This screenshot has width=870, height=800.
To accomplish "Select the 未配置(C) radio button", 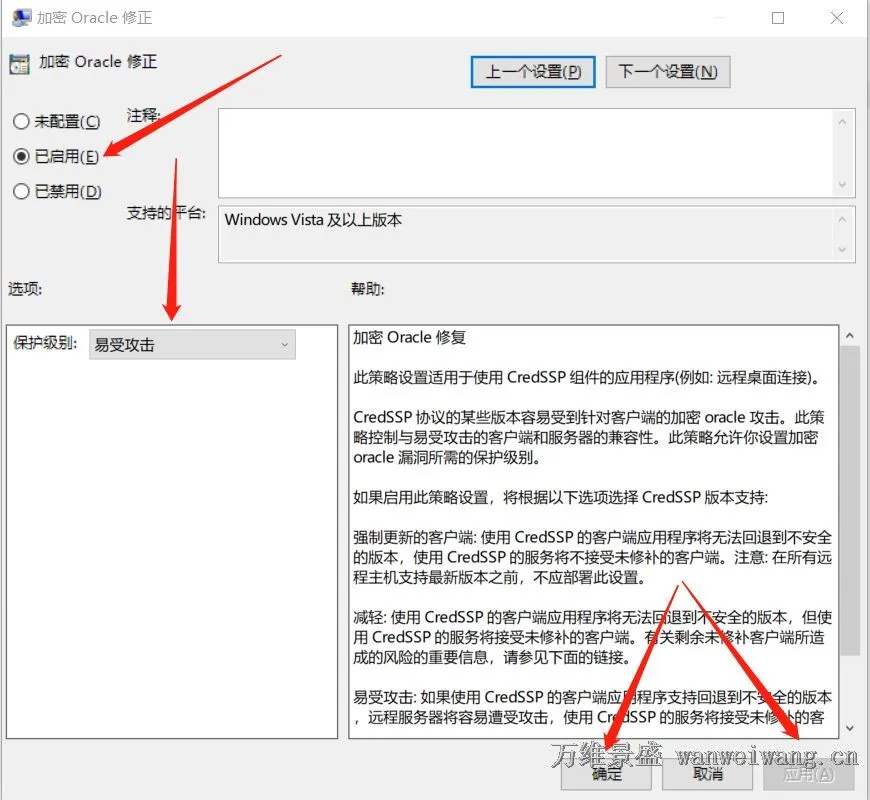I will 21,121.
